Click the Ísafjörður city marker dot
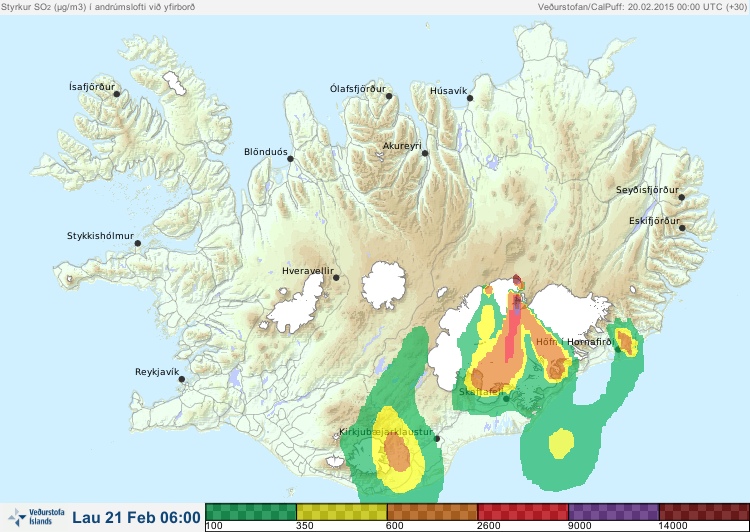The image size is (750, 532). coord(116,94)
